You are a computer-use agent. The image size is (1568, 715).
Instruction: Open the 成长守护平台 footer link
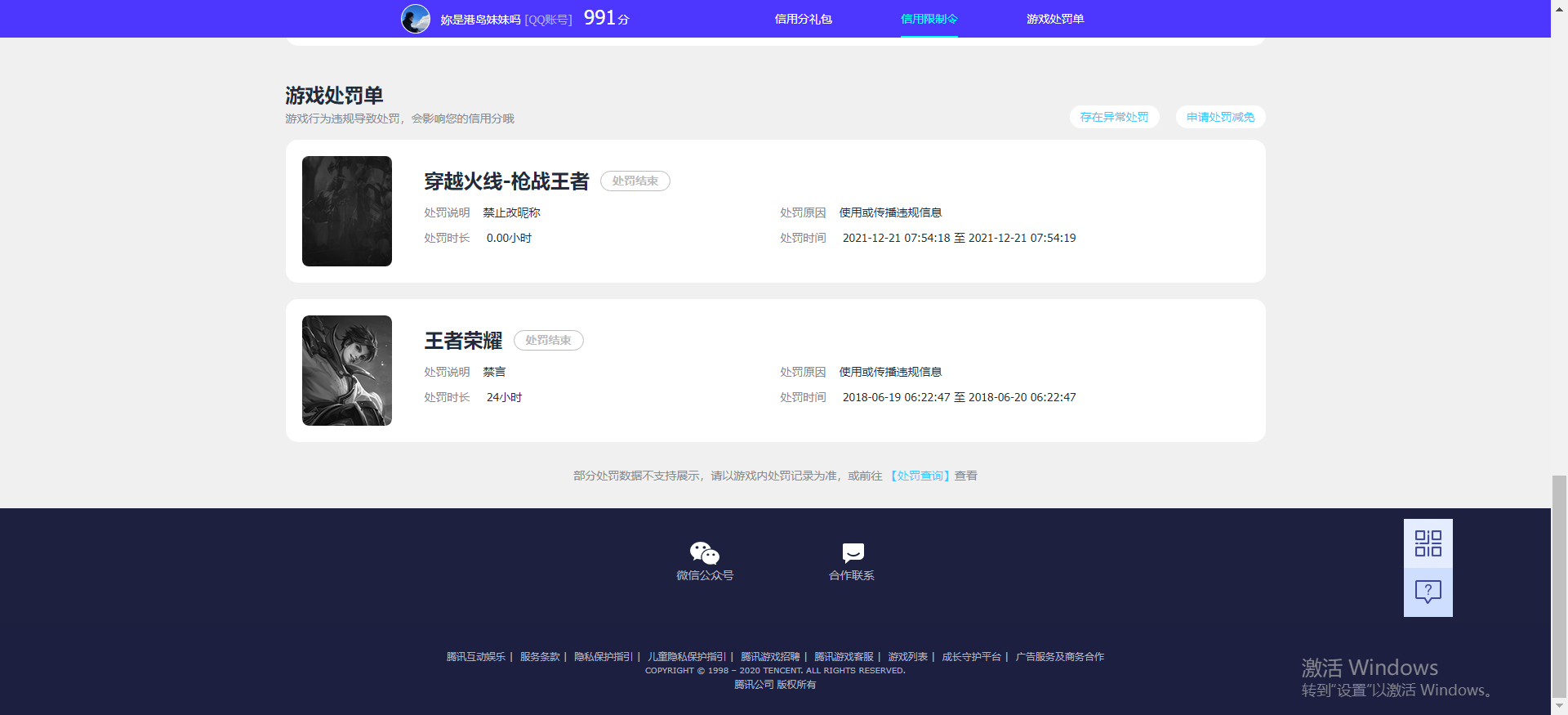[x=972, y=657]
